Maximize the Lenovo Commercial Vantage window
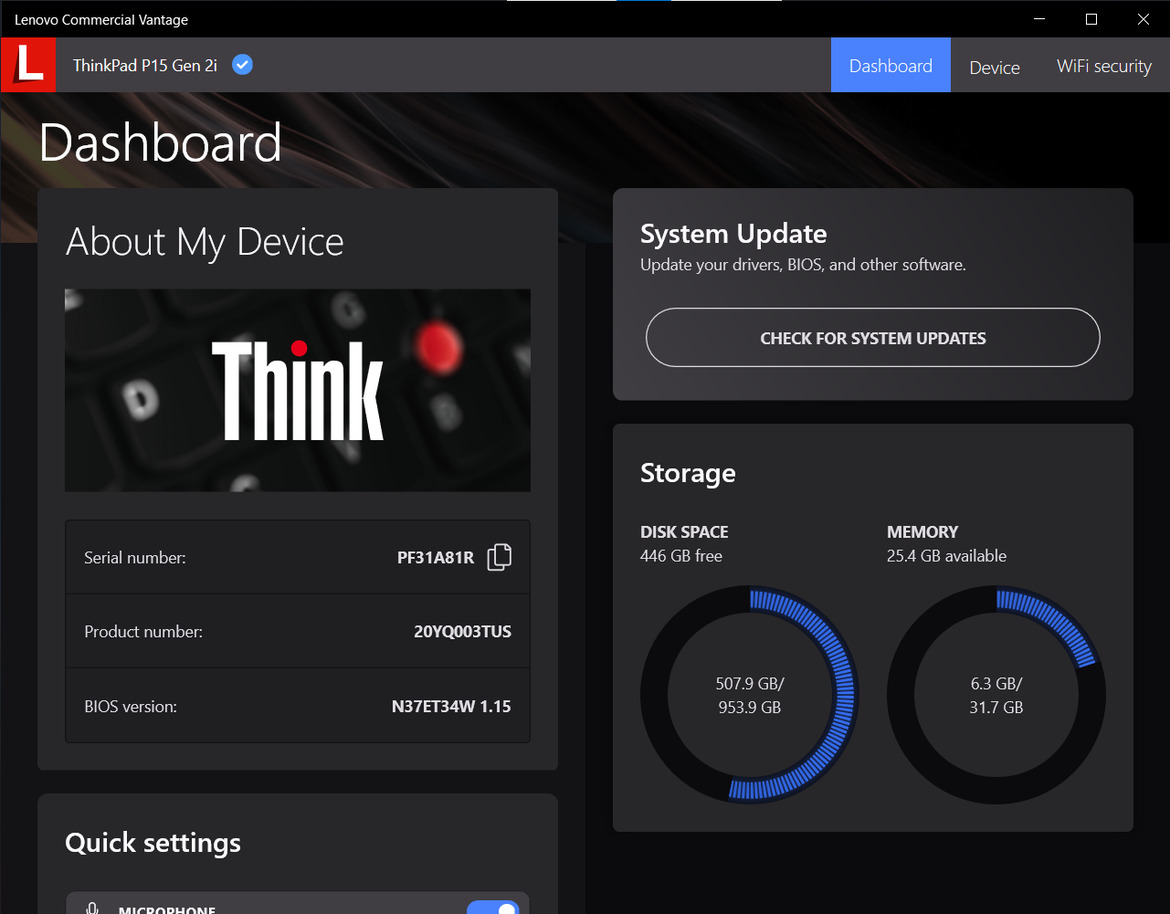The width and height of the screenshot is (1170, 914). 1091,19
